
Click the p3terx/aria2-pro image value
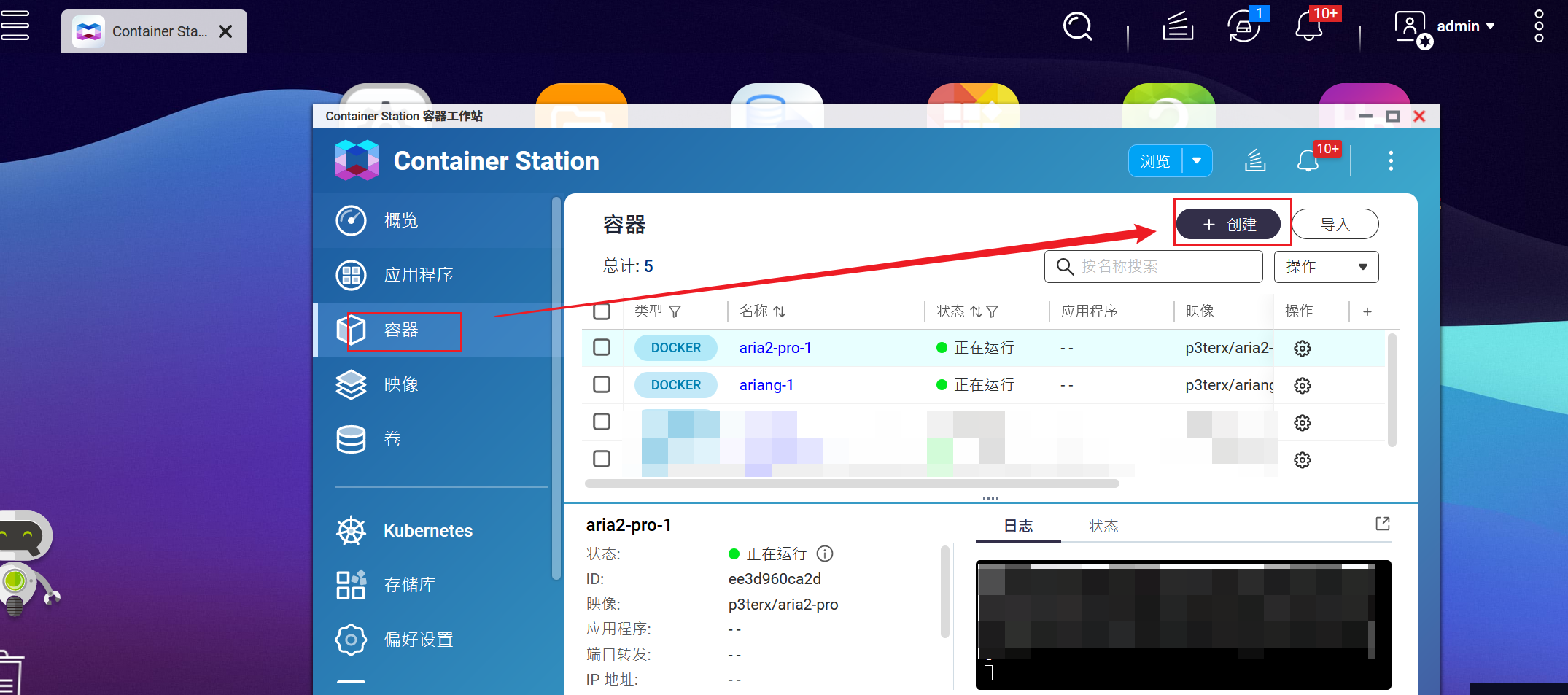[783, 605]
